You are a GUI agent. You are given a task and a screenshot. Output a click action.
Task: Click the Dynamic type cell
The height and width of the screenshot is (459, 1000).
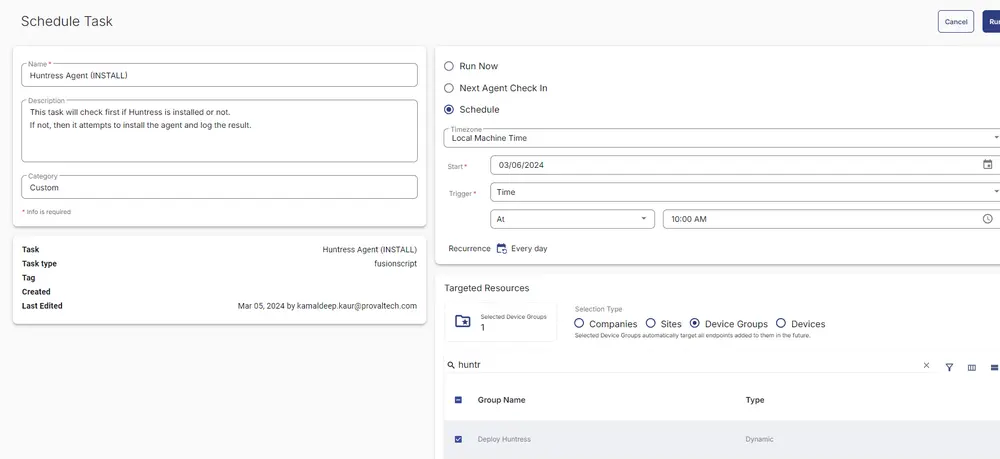(x=759, y=439)
